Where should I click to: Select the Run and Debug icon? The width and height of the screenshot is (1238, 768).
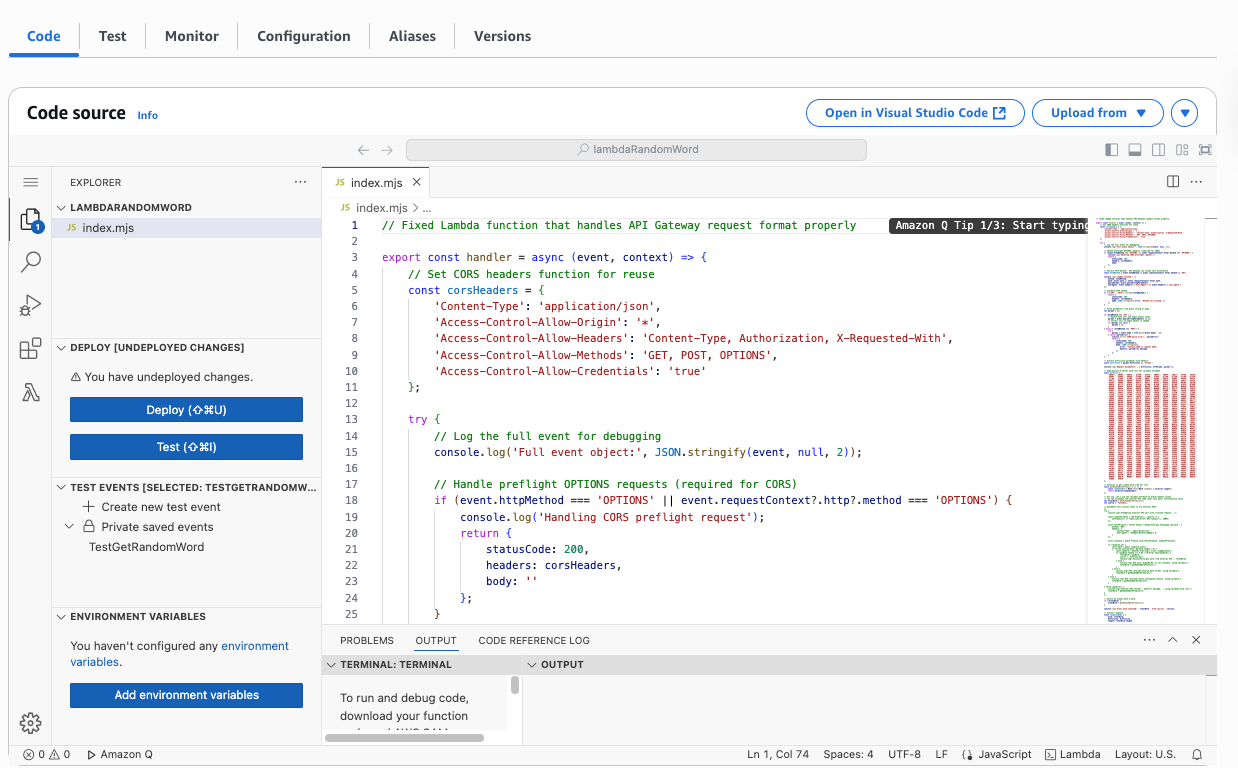click(x=30, y=305)
